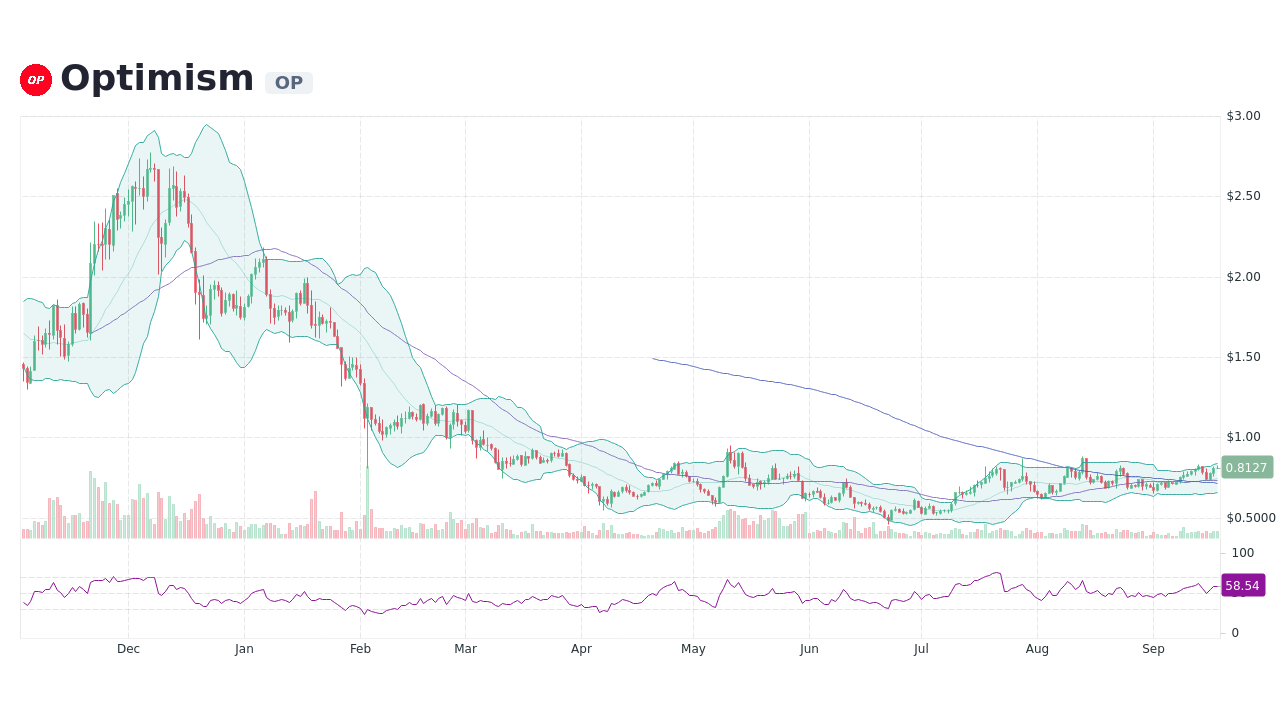Viewport: 1280px width, 720px height.
Task: Select the Optimism title heading
Action: (157, 77)
